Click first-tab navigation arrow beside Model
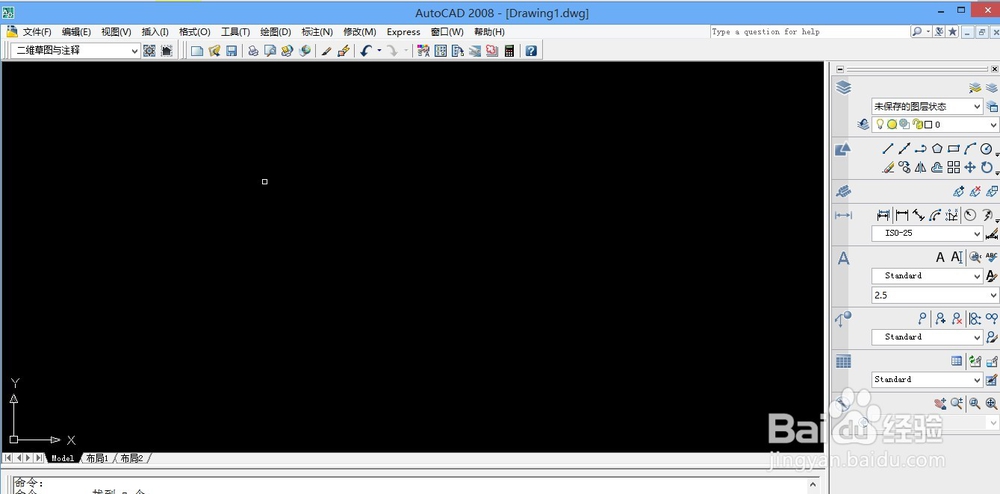 (8, 458)
